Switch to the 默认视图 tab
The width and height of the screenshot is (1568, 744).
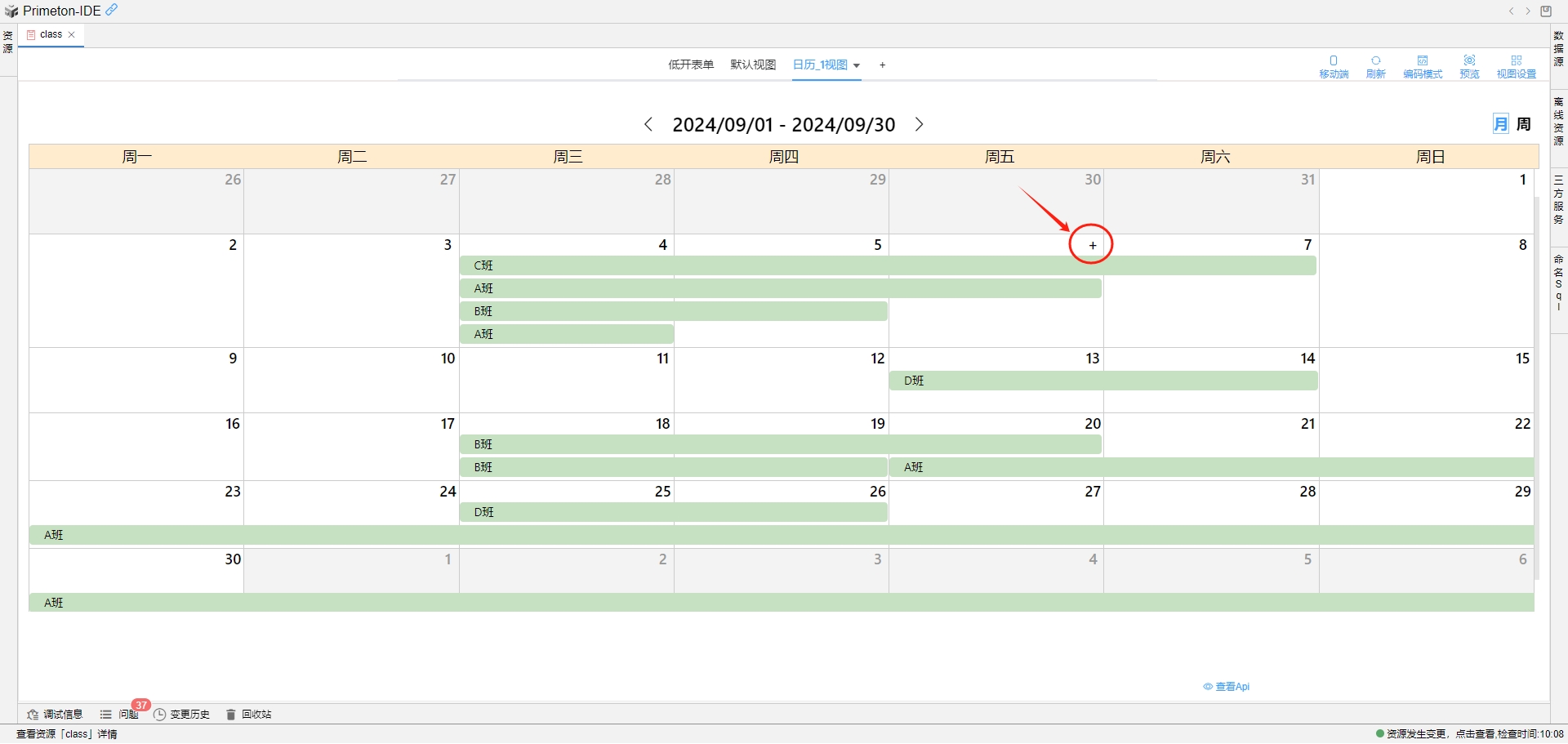[752, 65]
